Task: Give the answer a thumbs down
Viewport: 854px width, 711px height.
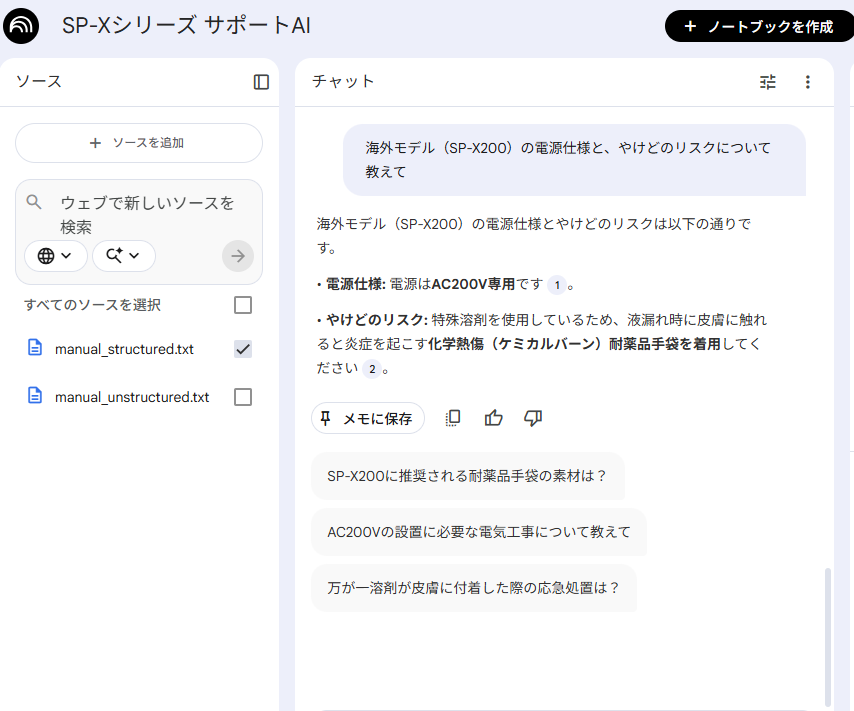Action: coord(533,418)
